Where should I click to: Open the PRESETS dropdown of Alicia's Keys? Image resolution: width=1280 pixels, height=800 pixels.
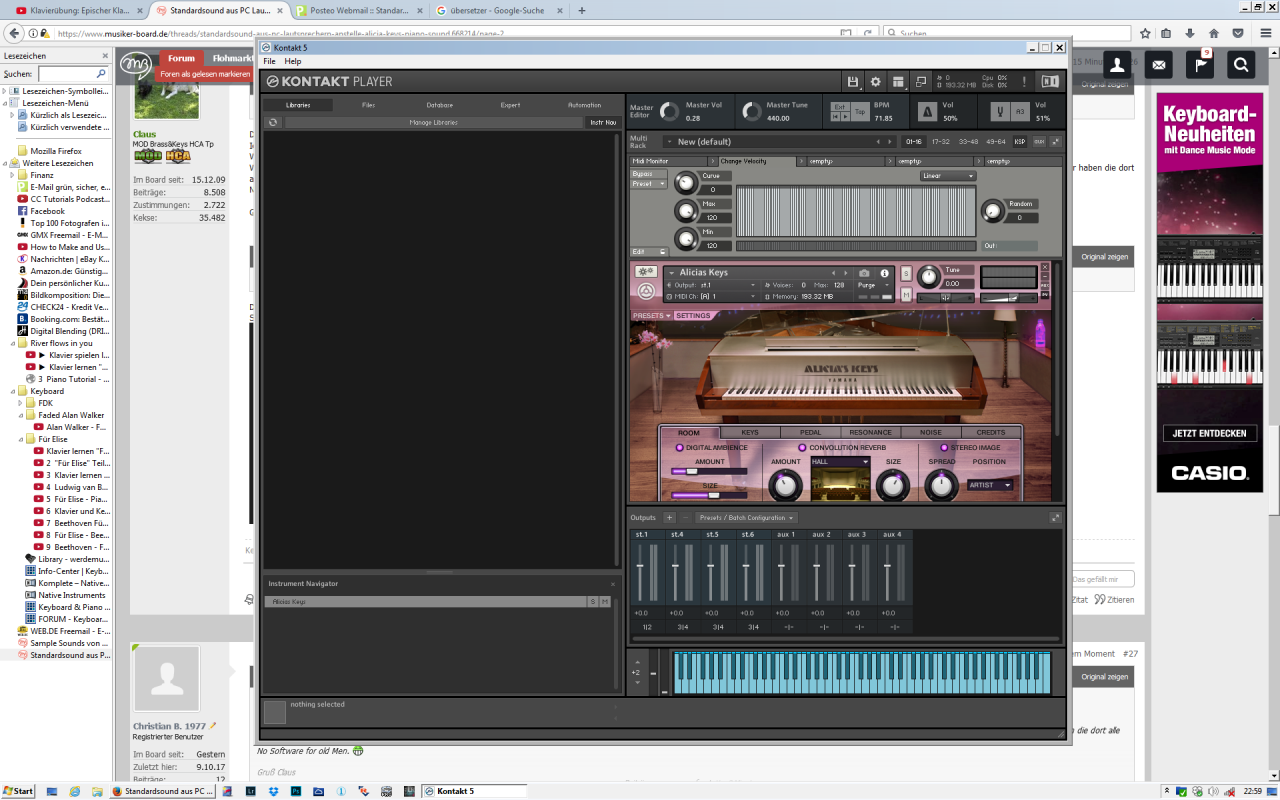(x=651, y=316)
